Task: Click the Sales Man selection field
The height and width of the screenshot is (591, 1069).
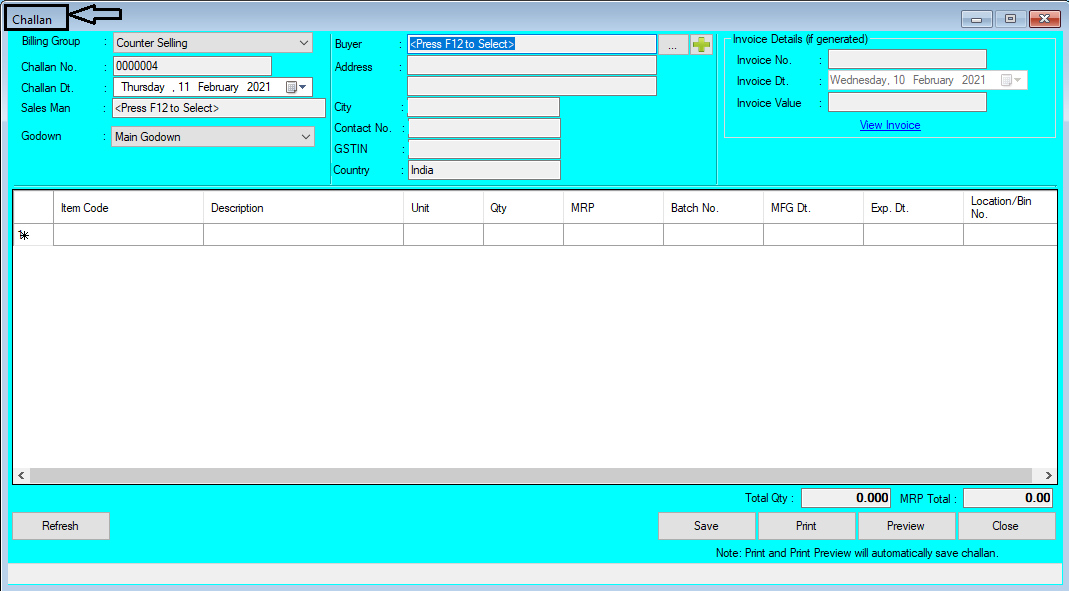Action: (x=211, y=107)
